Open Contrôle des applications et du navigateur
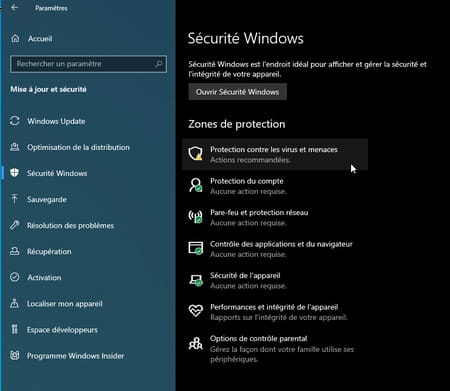The height and width of the screenshot is (391, 450). tap(275, 249)
